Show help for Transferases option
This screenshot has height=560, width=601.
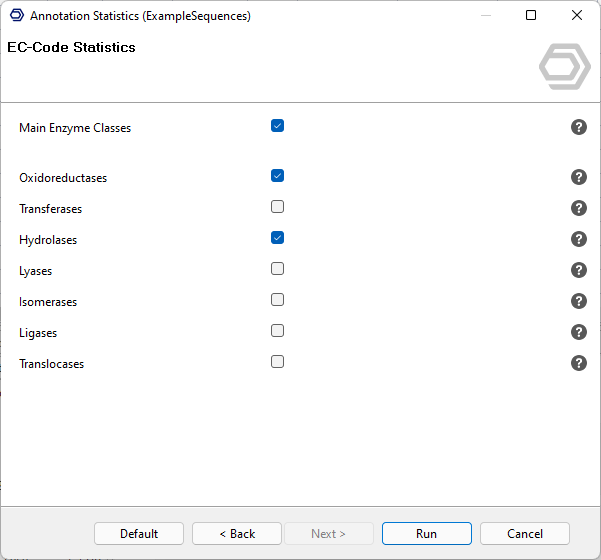[578, 208]
